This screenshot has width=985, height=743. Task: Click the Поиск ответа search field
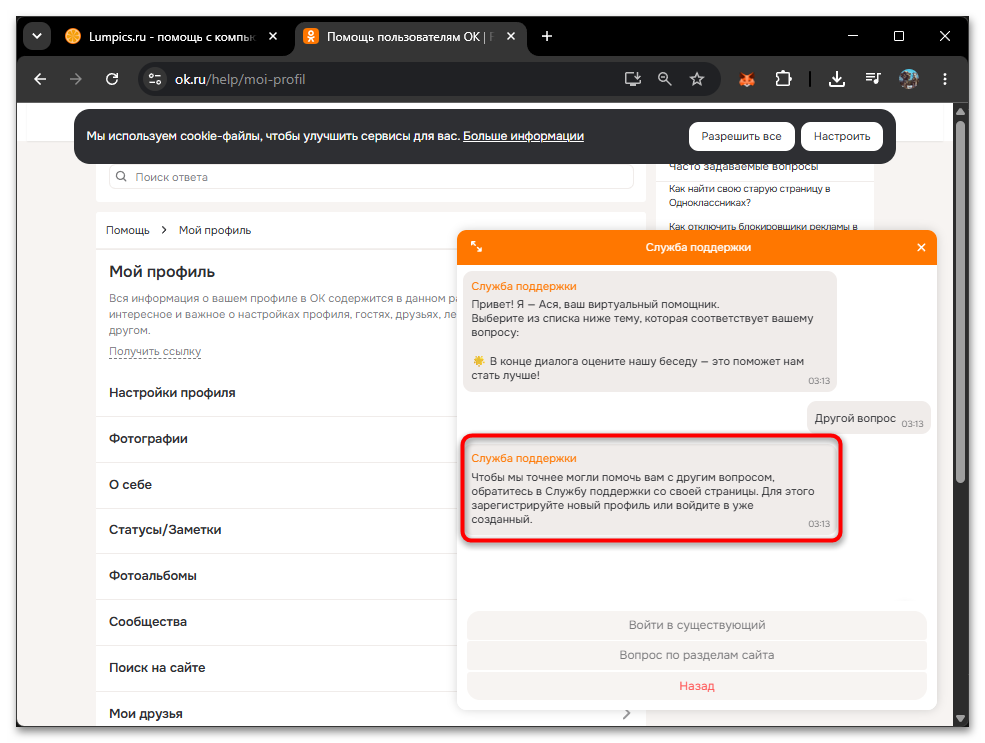pyautogui.click(x=371, y=177)
